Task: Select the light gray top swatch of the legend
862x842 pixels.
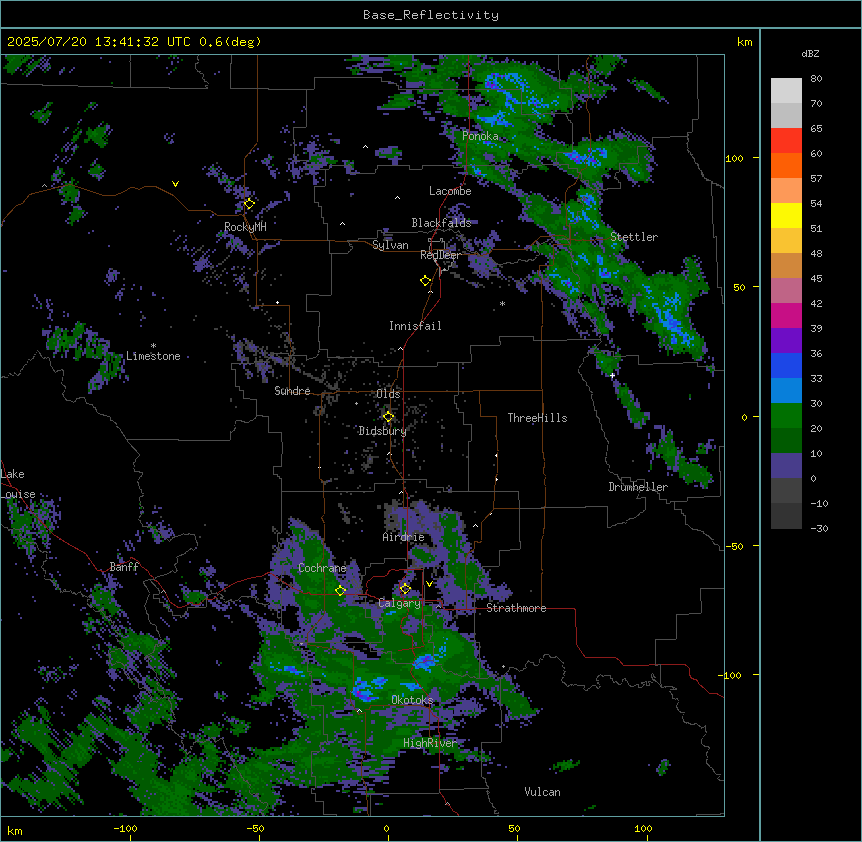Action: [786, 91]
